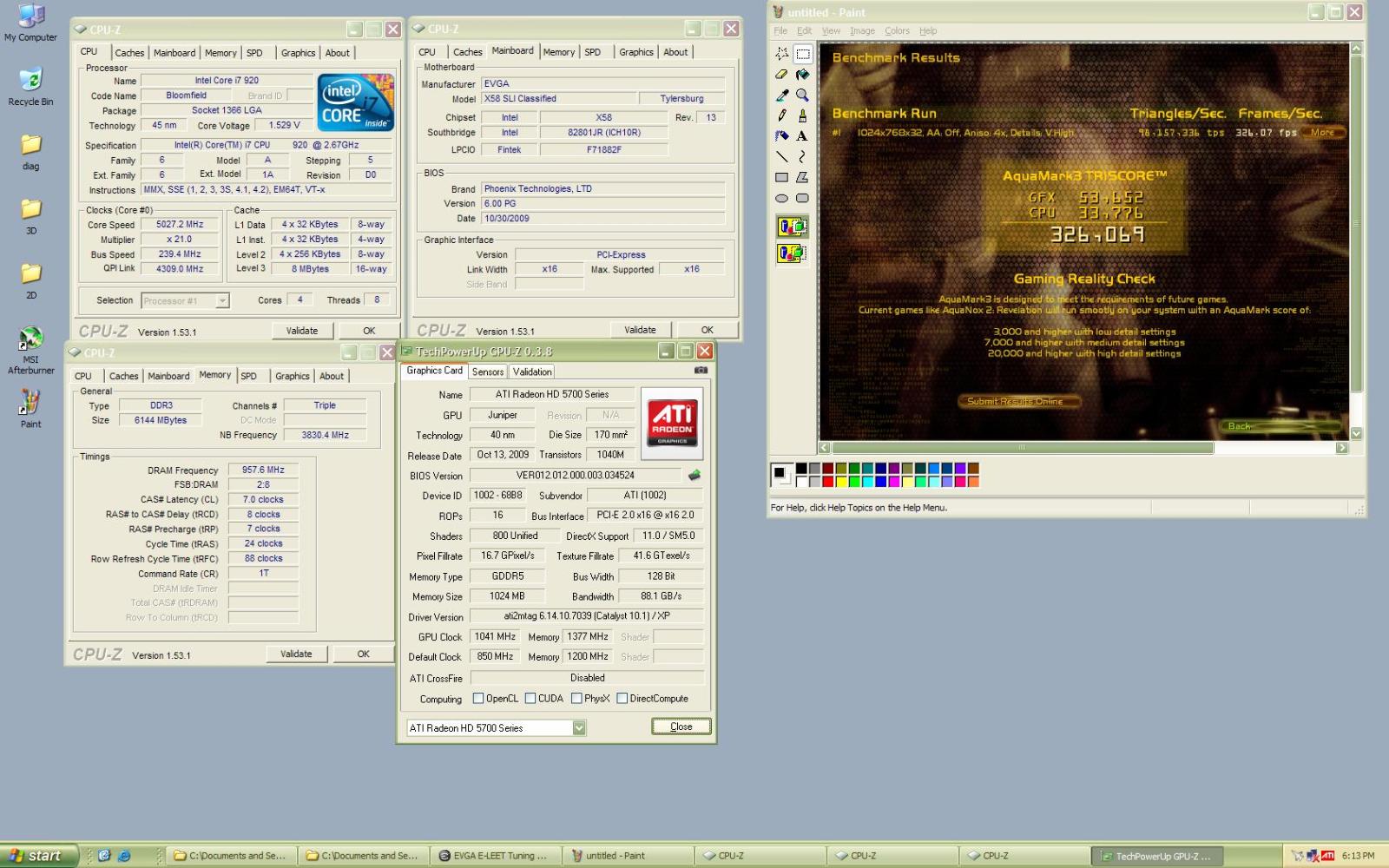The image size is (1389, 868).
Task: Click Validate in CPU-Z Memory window
Action: click(x=296, y=654)
